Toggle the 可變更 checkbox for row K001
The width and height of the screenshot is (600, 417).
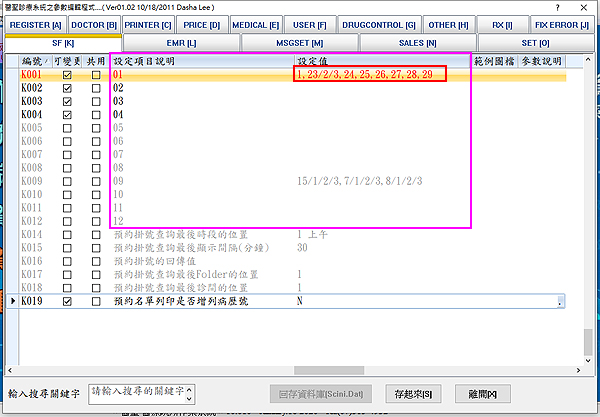(x=67, y=75)
